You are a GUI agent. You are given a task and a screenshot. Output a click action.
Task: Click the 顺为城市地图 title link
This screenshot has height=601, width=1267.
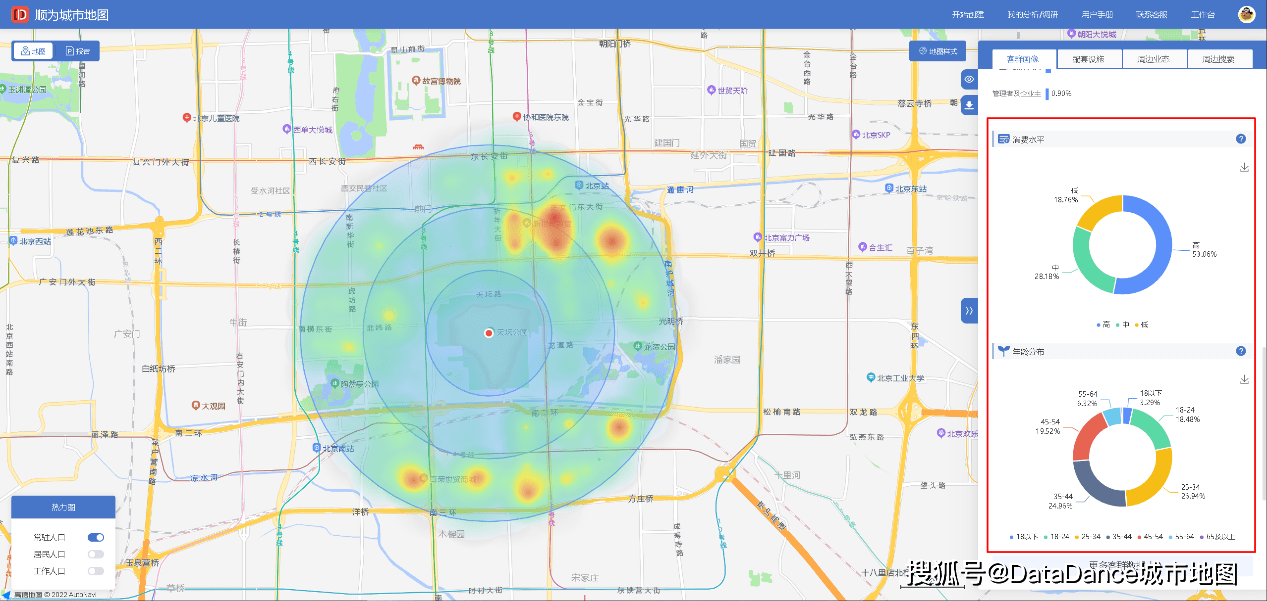[72, 15]
